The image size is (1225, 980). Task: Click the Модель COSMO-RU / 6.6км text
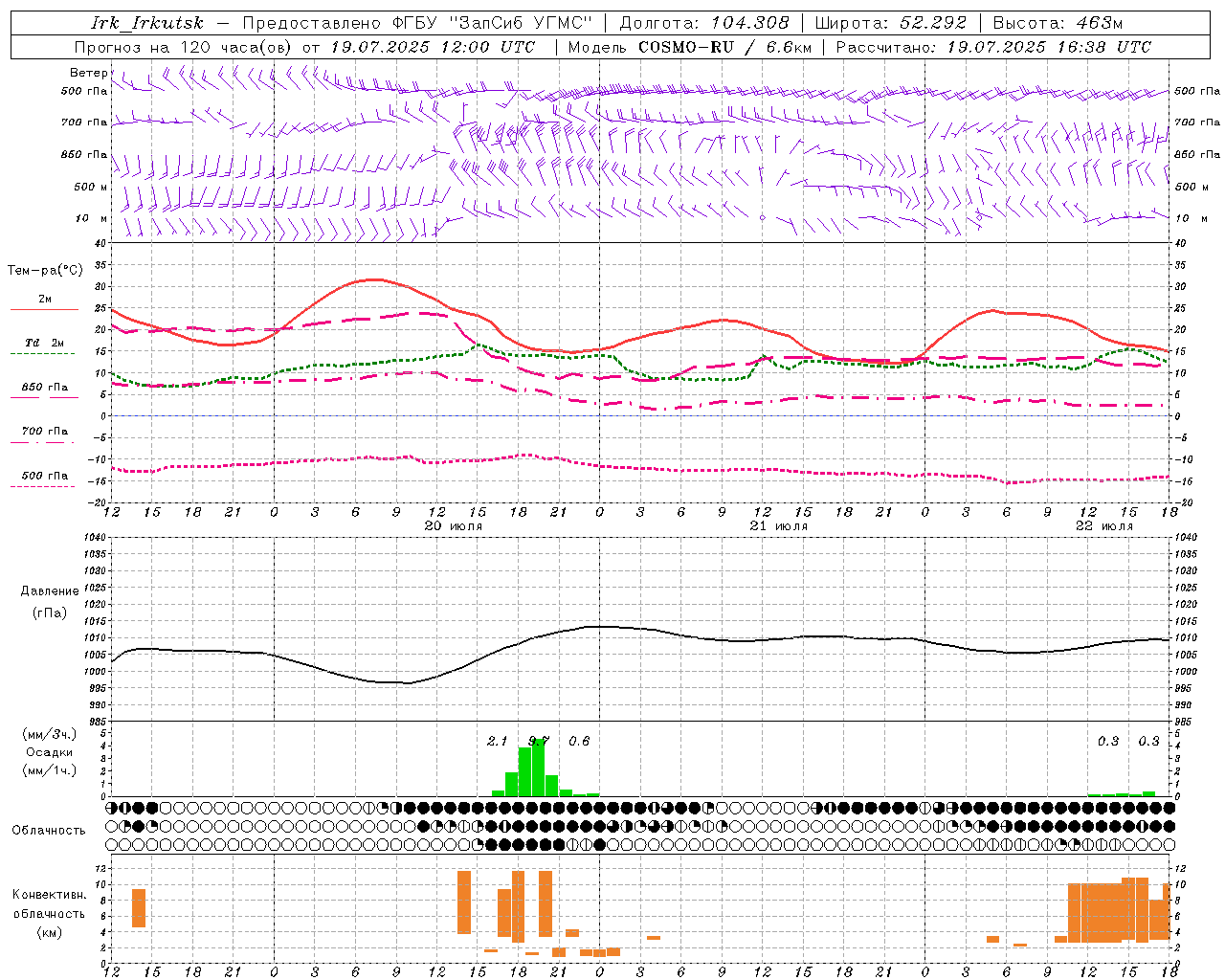pos(690,47)
